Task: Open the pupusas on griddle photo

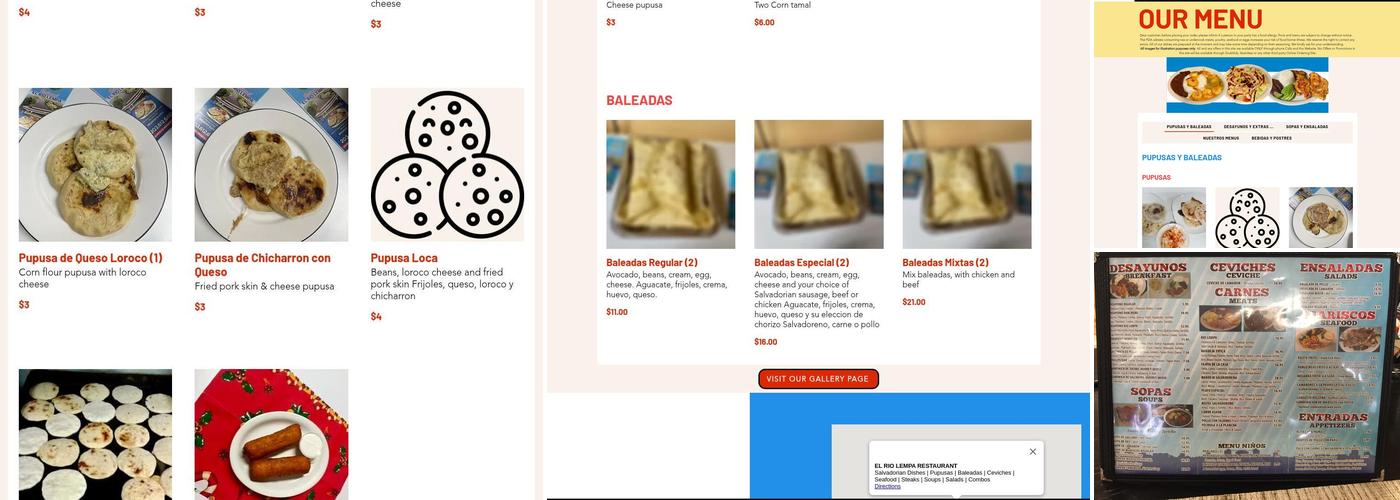Action: click(95, 434)
